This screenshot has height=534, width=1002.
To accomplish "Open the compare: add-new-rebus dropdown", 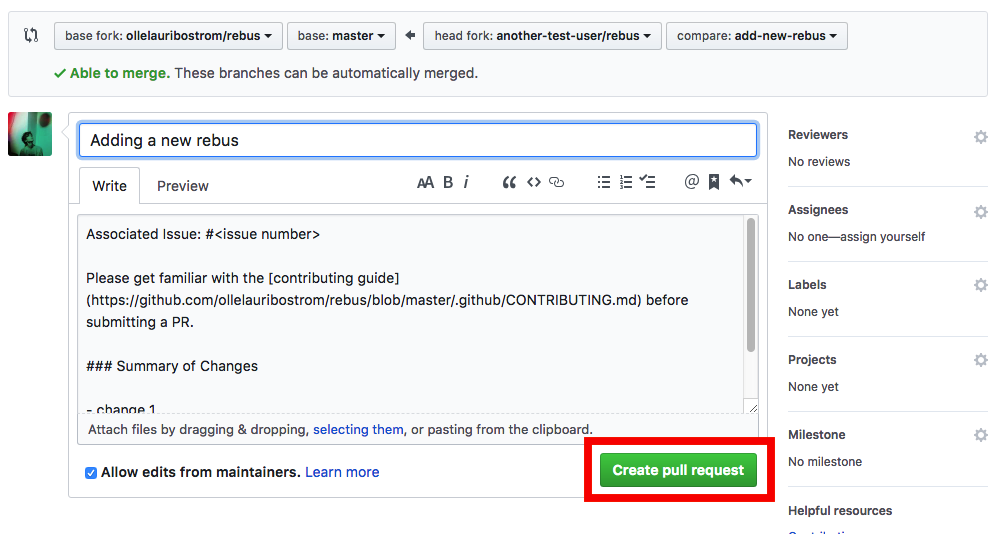I will point(757,36).
